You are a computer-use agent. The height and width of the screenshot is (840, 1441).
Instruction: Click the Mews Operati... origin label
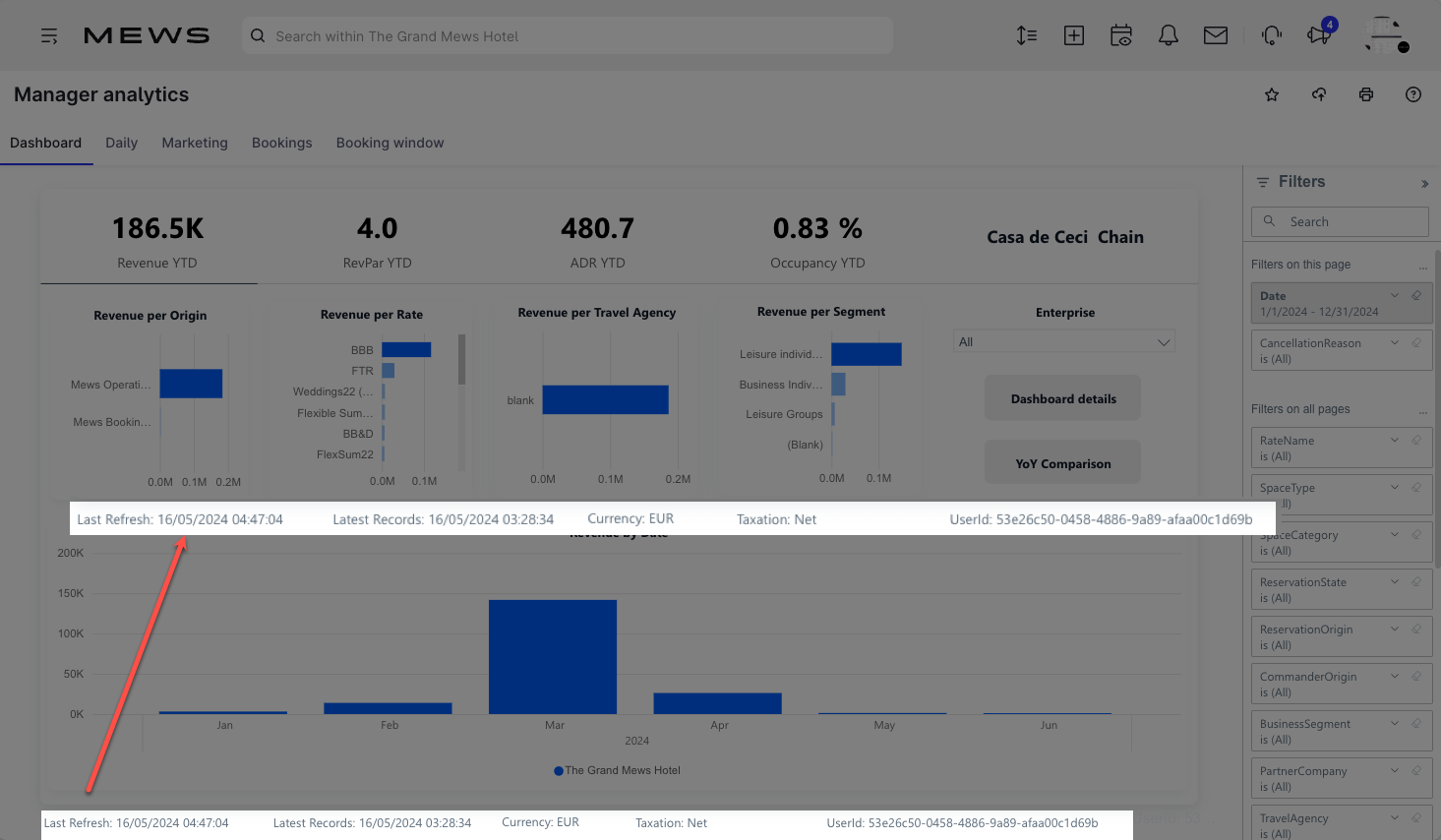pos(111,385)
